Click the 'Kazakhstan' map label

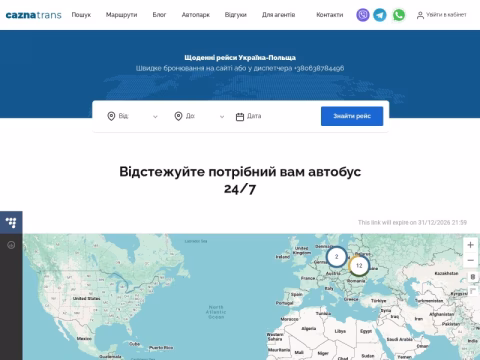tap(446, 273)
